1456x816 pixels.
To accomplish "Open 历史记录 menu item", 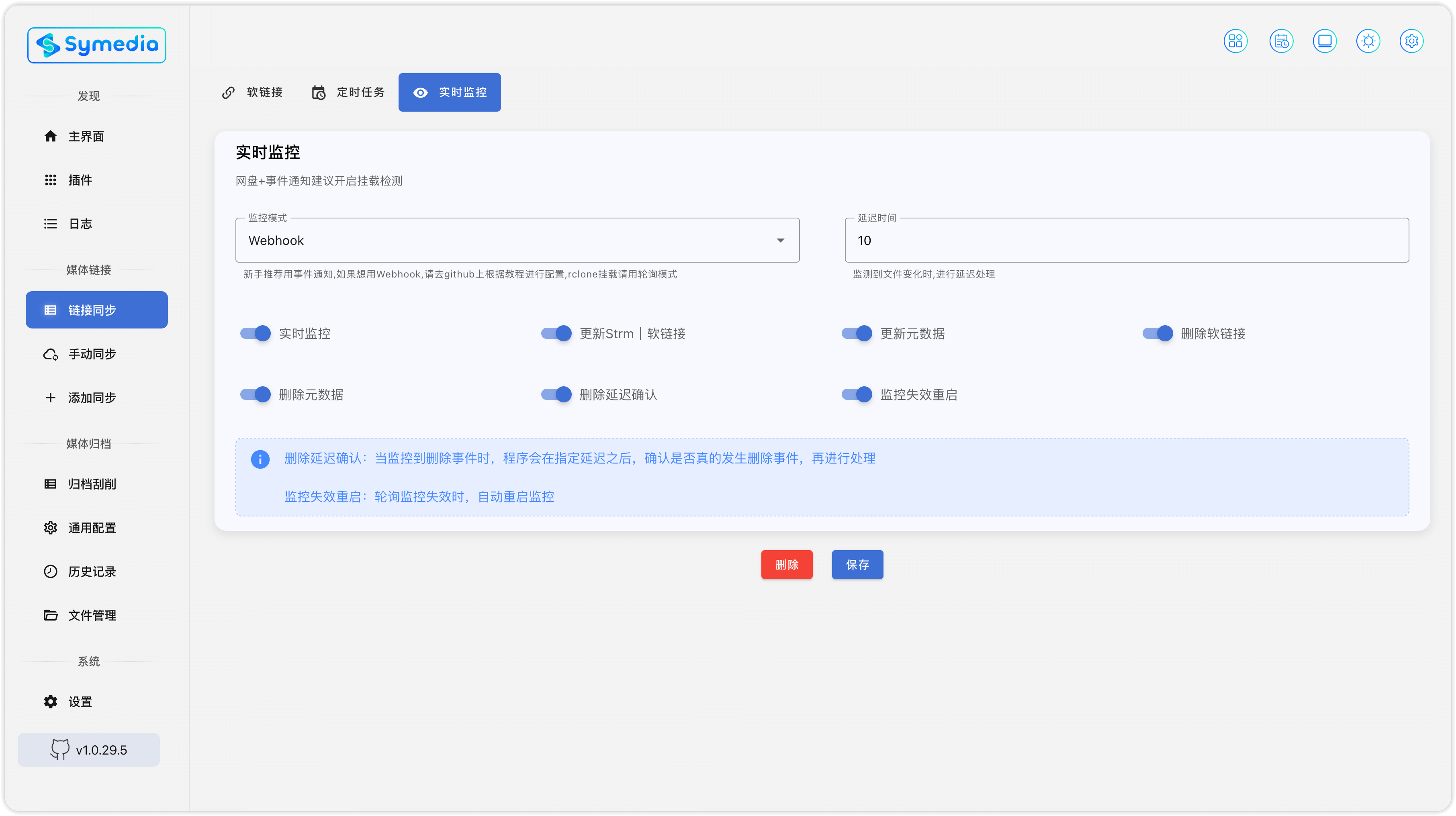I will (x=97, y=571).
